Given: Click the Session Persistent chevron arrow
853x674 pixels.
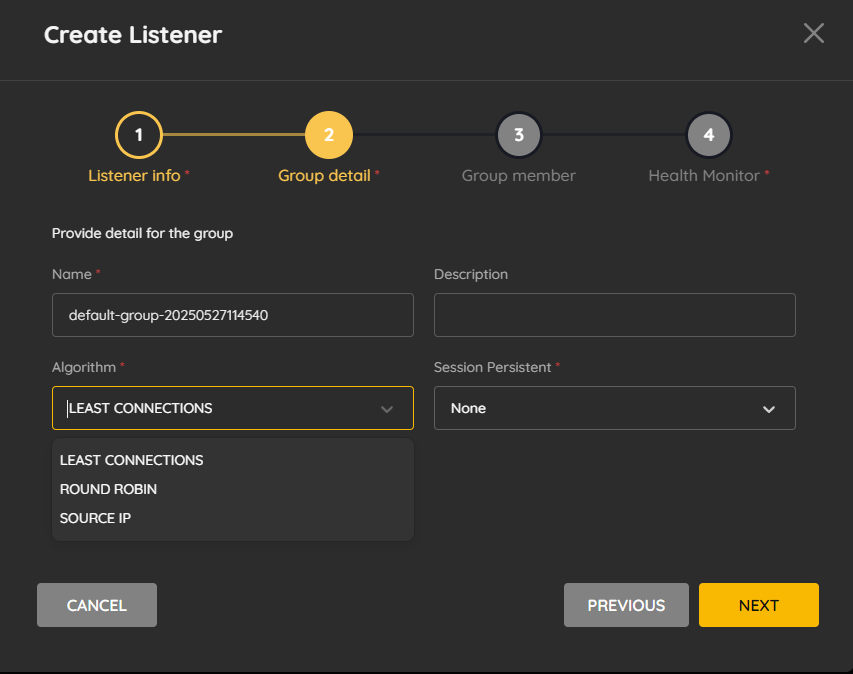Looking at the screenshot, I should [769, 409].
